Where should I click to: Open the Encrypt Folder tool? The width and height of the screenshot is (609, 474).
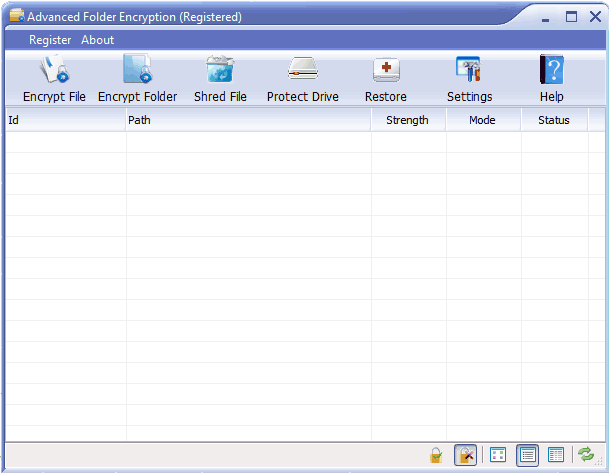click(x=137, y=79)
